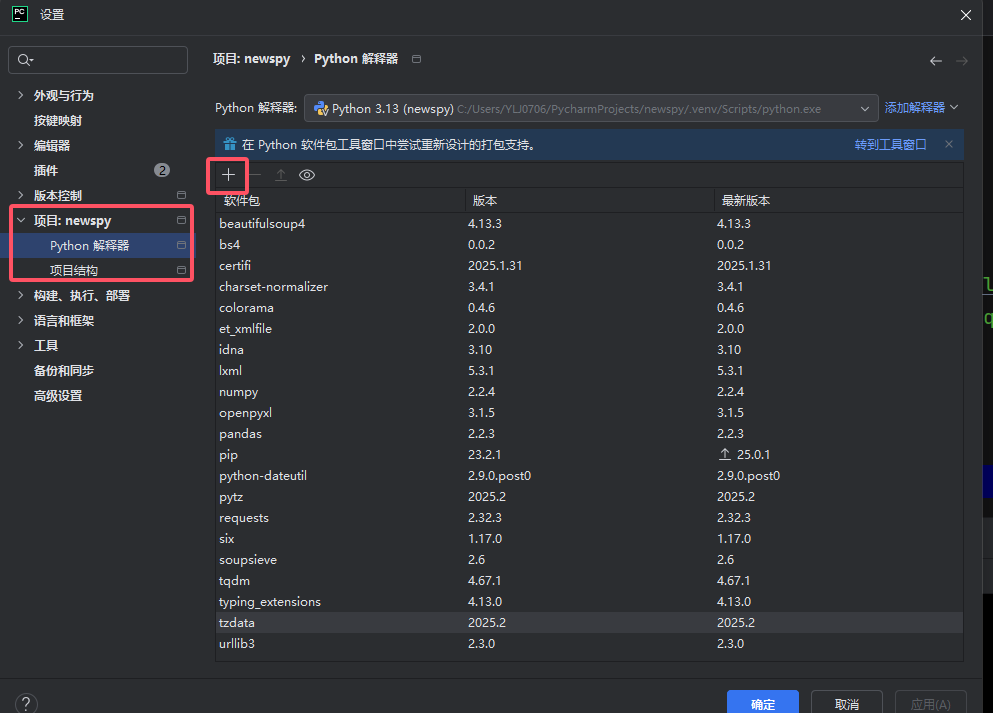Select Python 解释器 tree item
Image resolution: width=993 pixels, height=713 pixels.
[x=98, y=246]
